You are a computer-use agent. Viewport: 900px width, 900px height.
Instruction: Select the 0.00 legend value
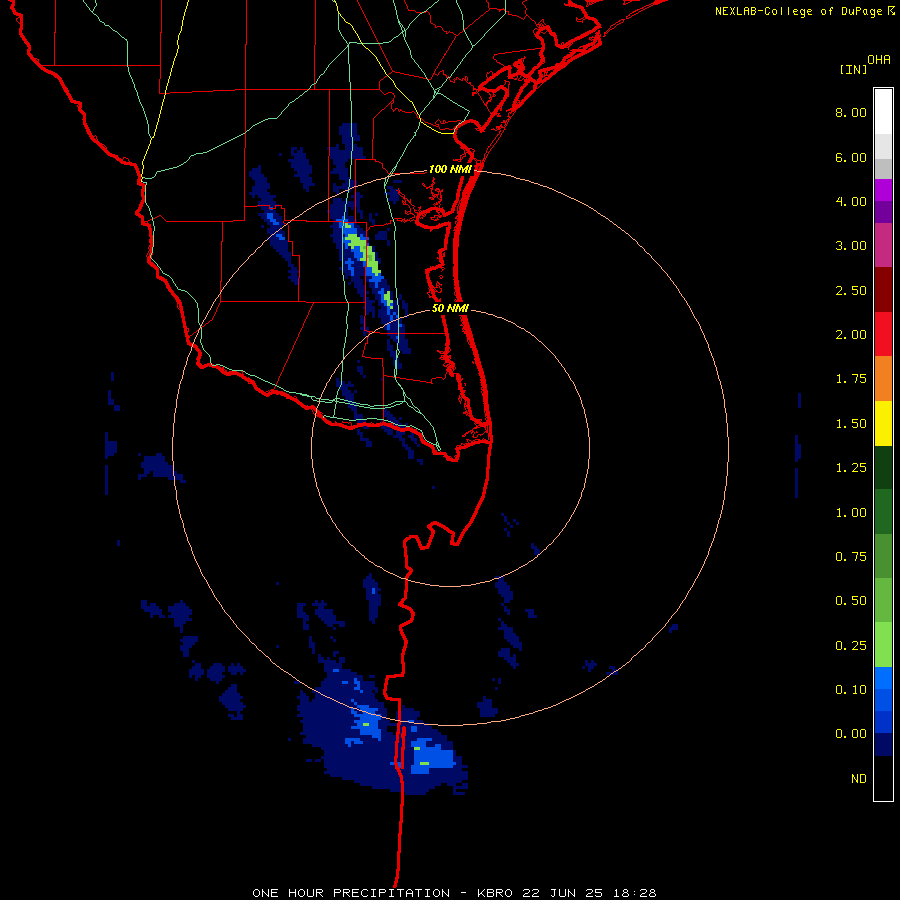[851, 734]
